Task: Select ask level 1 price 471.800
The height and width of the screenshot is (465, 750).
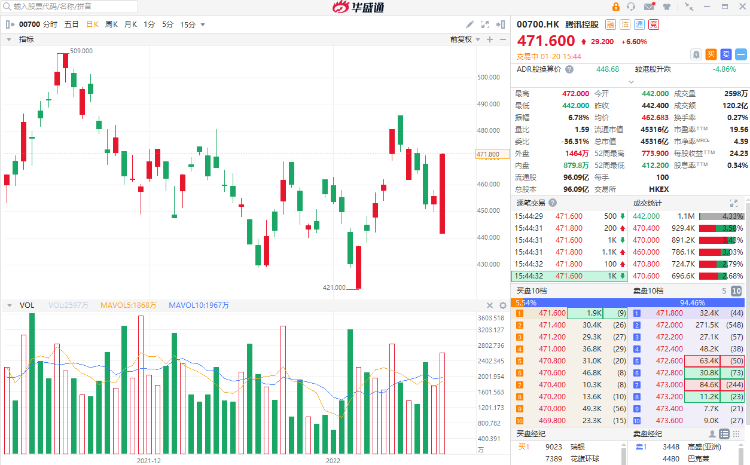Action: tap(669, 313)
